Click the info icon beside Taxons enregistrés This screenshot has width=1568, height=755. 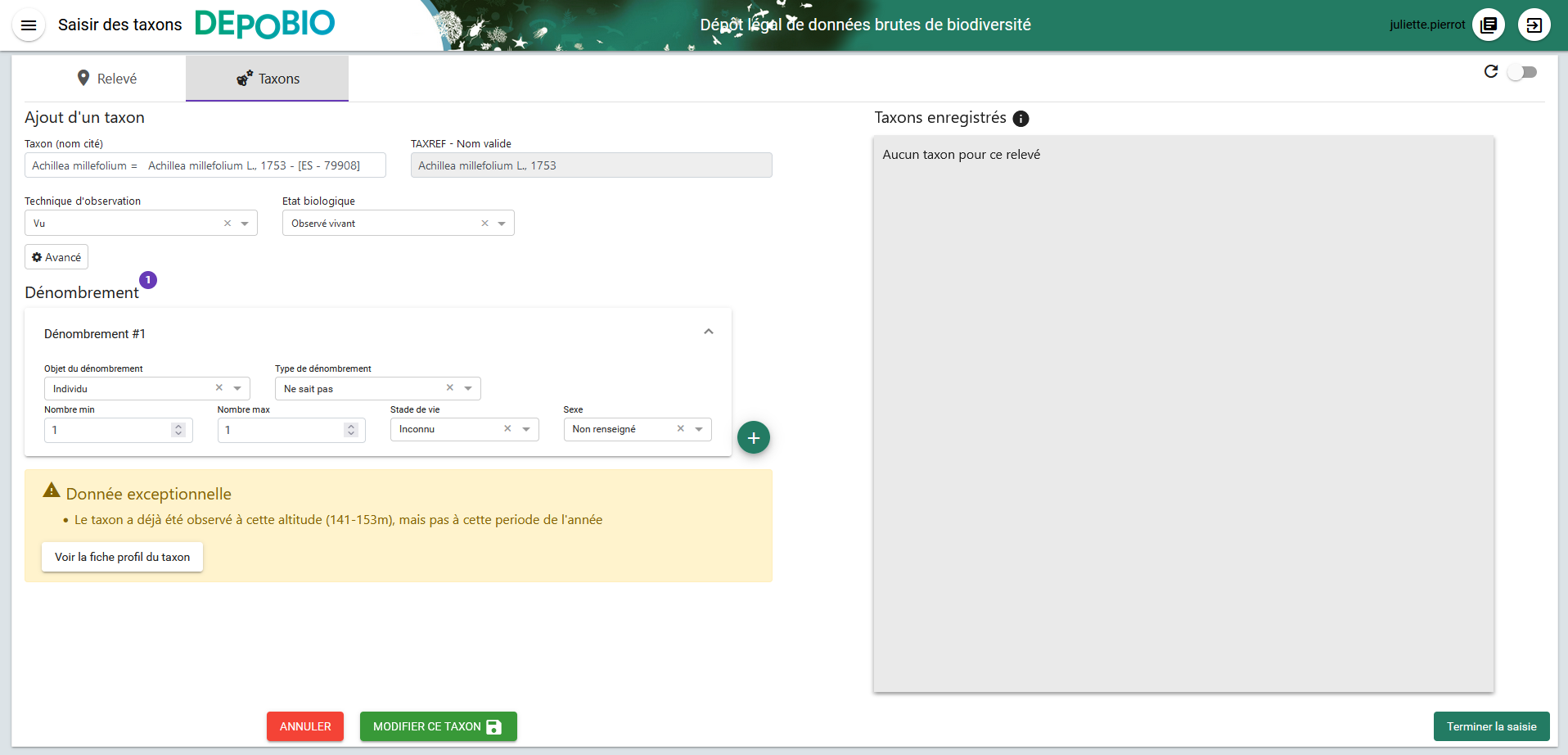click(1021, 119)
